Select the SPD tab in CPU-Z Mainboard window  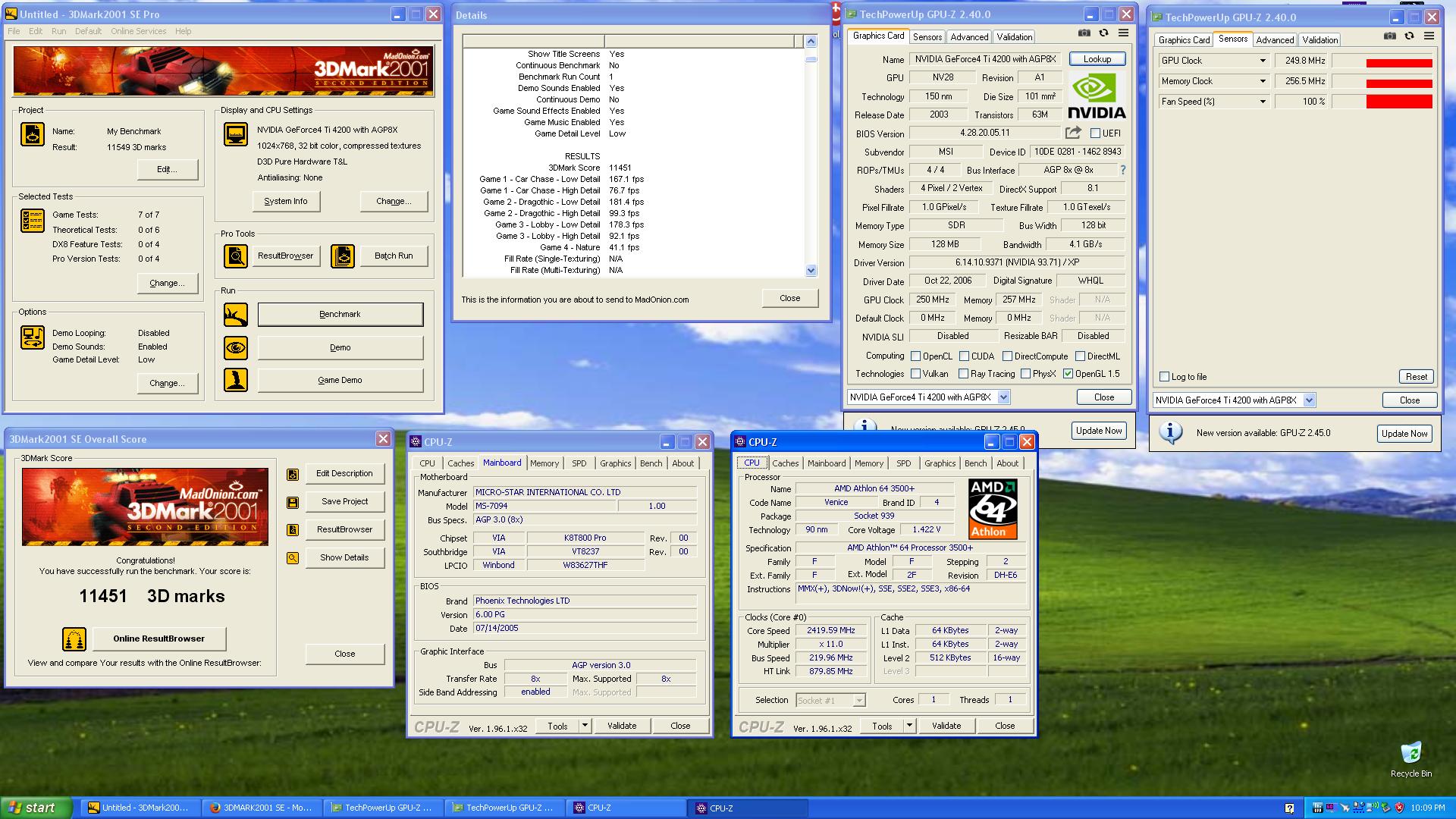tap(579, 463)
